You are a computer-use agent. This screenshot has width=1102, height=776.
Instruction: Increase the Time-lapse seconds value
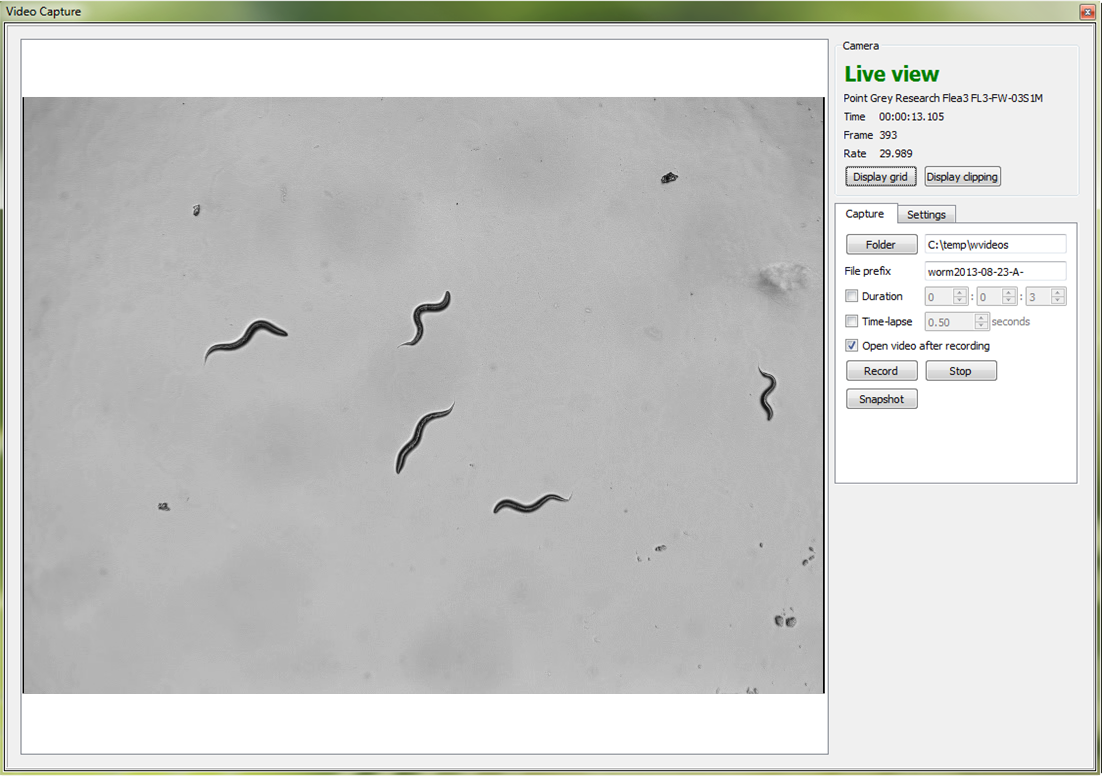[x=982, y=317]
